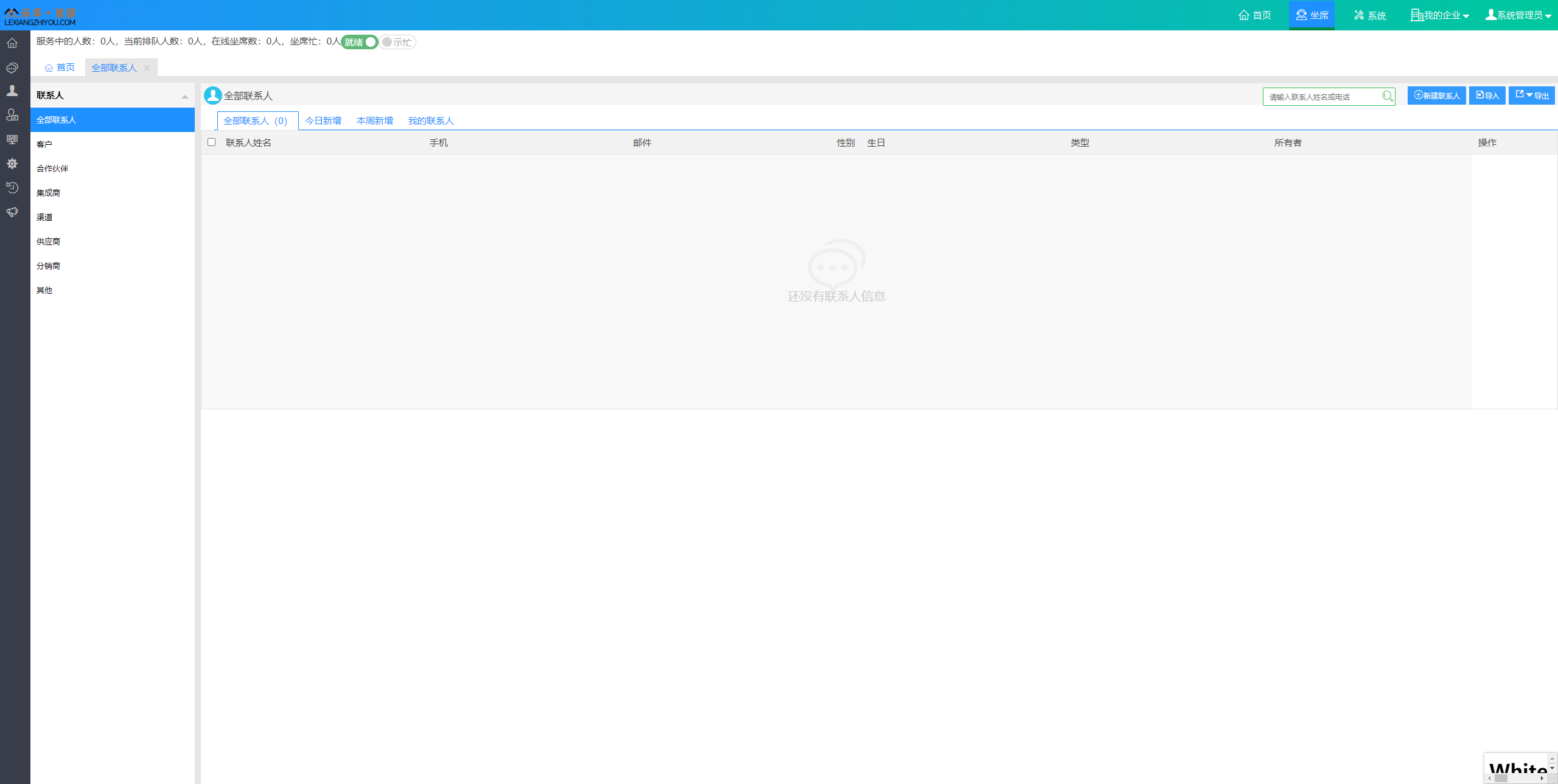The height and width of the screenshot is (784, 1558).
Task: Click the magnifier search icon
Action: click(x=1387, y=96)
